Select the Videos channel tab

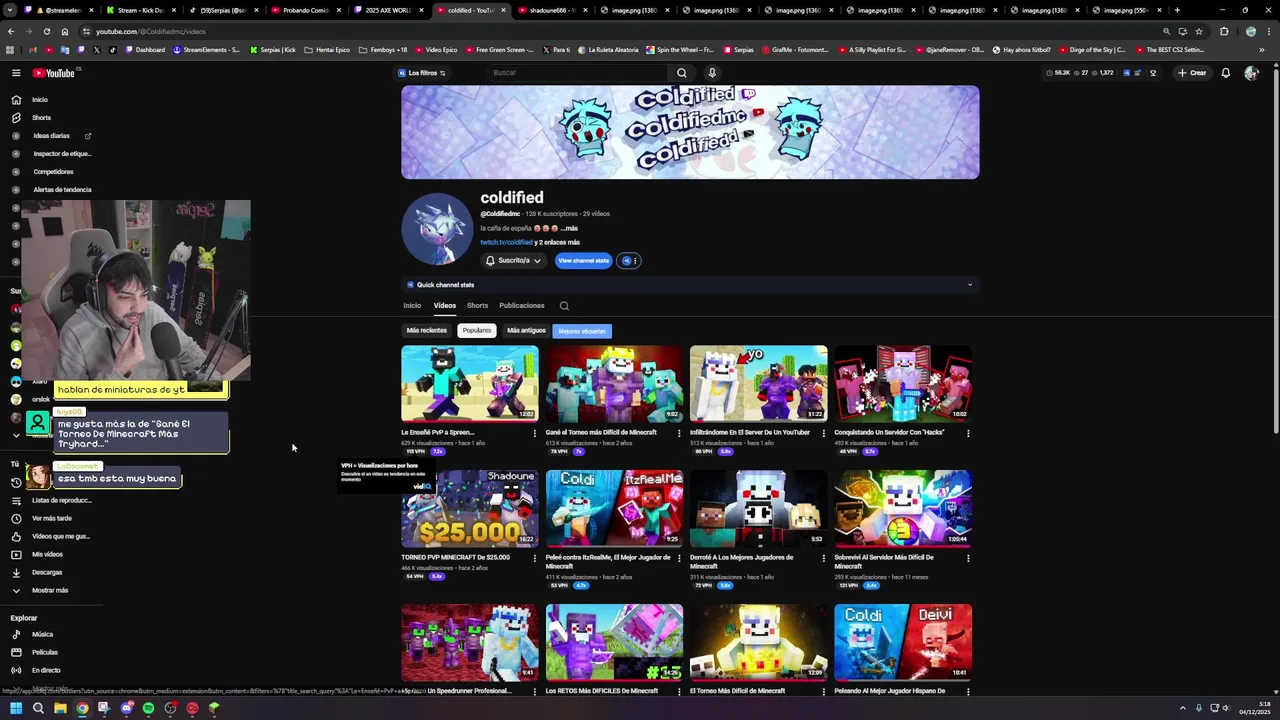tap(445, 306)
